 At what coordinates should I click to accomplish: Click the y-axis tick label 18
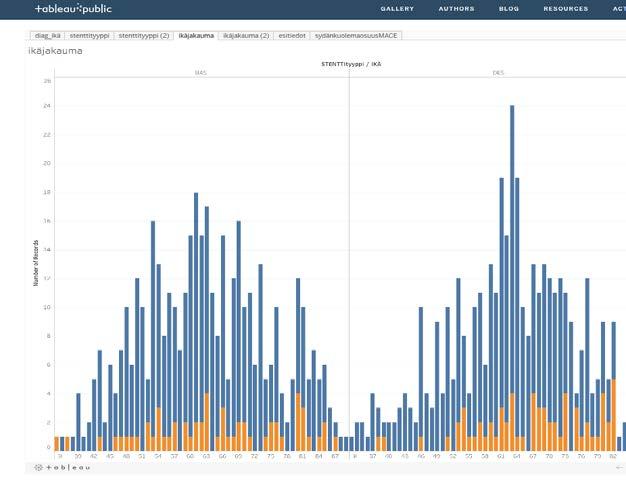(47, 192)
